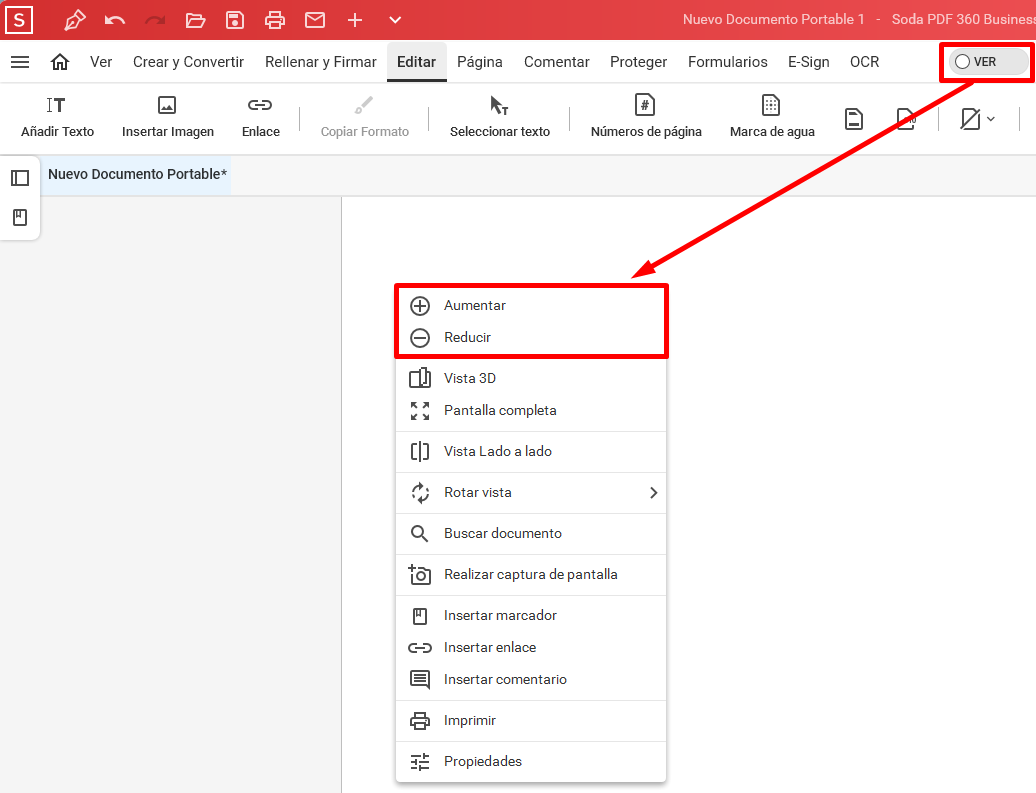Toggle the sidebar panel icon

(x=20, y=178)
